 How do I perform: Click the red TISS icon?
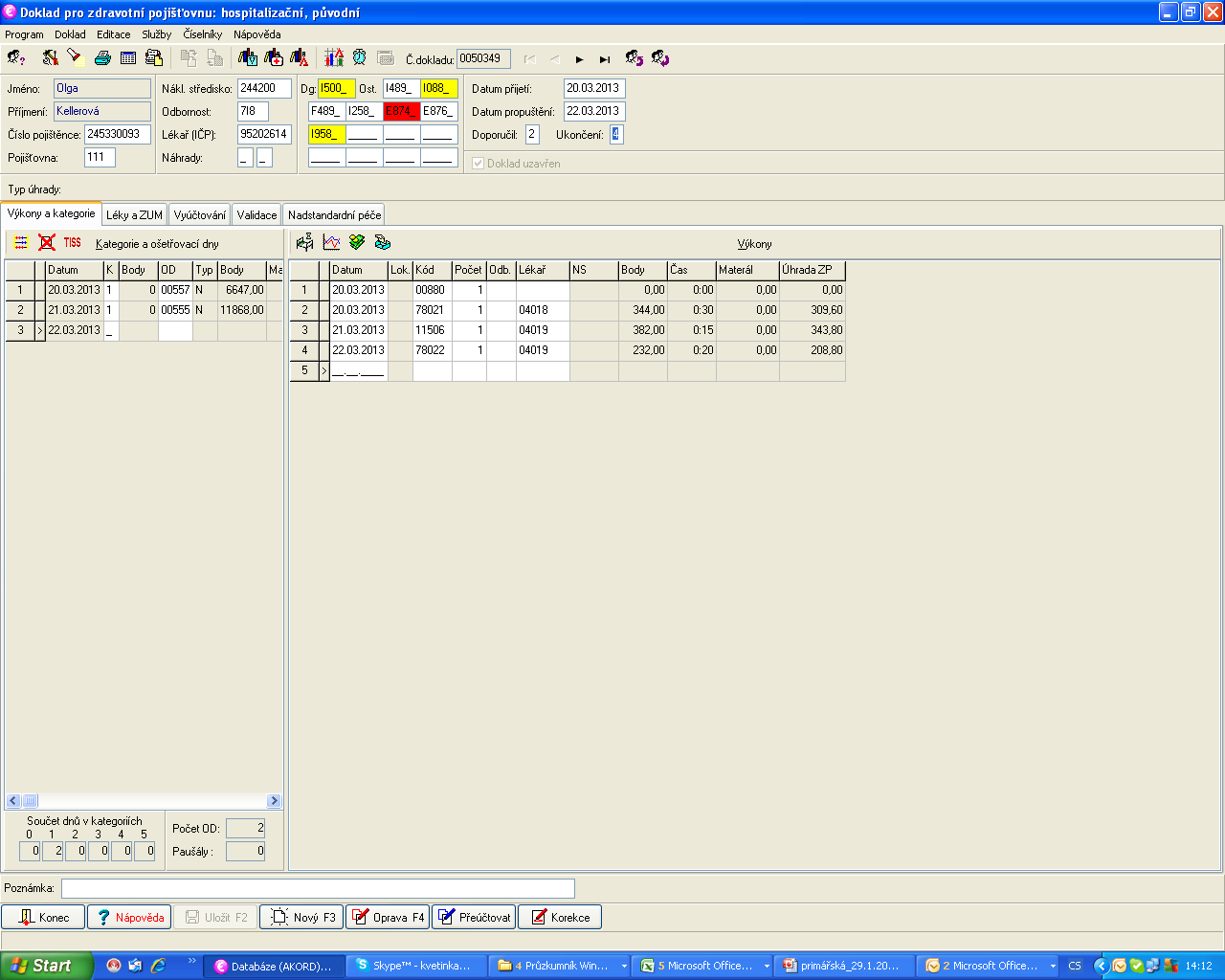click(x=73, y=243)
